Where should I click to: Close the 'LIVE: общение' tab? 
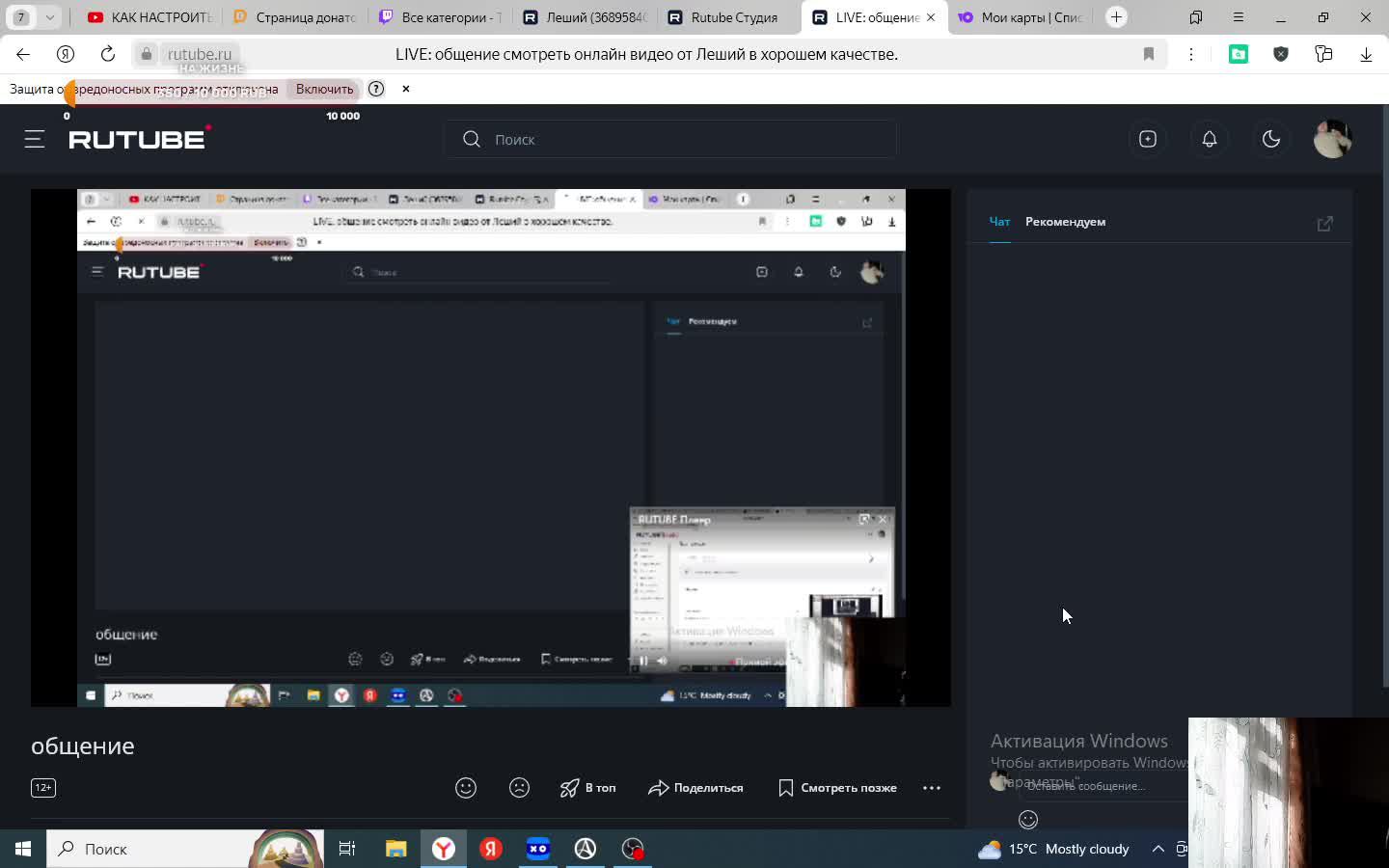click(931, 17)
